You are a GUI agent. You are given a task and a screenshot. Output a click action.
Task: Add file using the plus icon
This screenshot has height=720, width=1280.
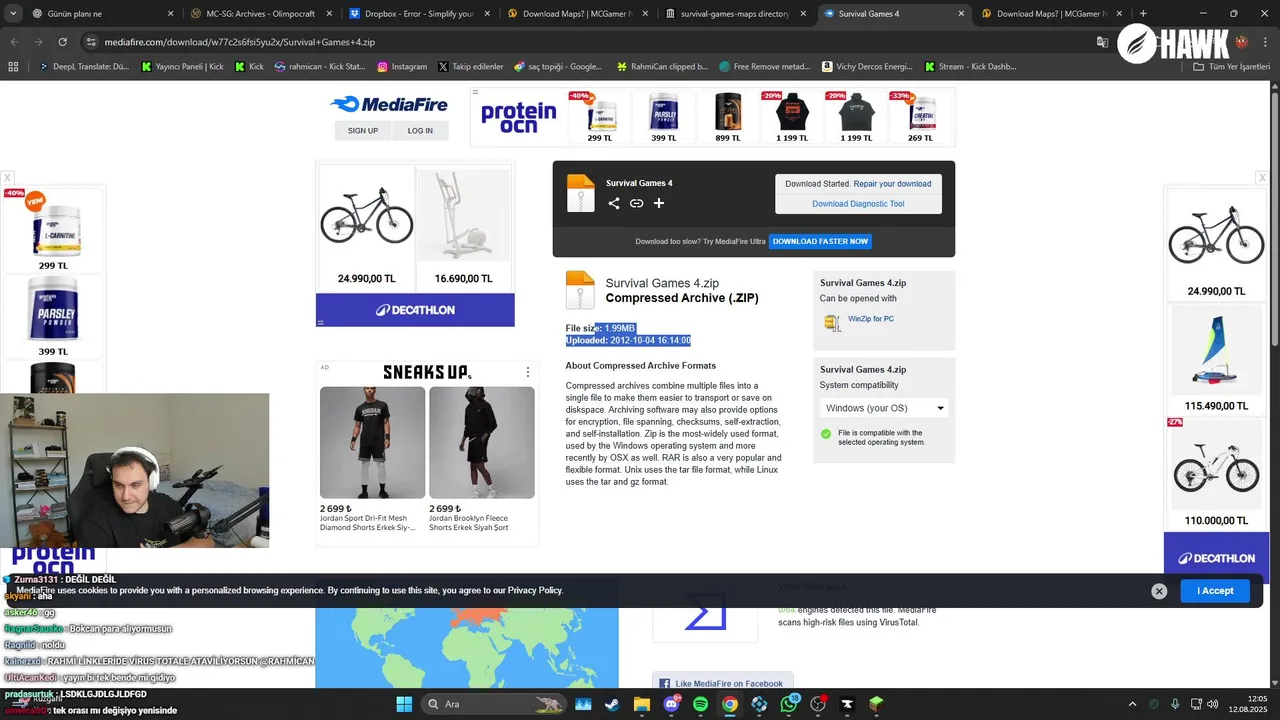coord(659,203)
